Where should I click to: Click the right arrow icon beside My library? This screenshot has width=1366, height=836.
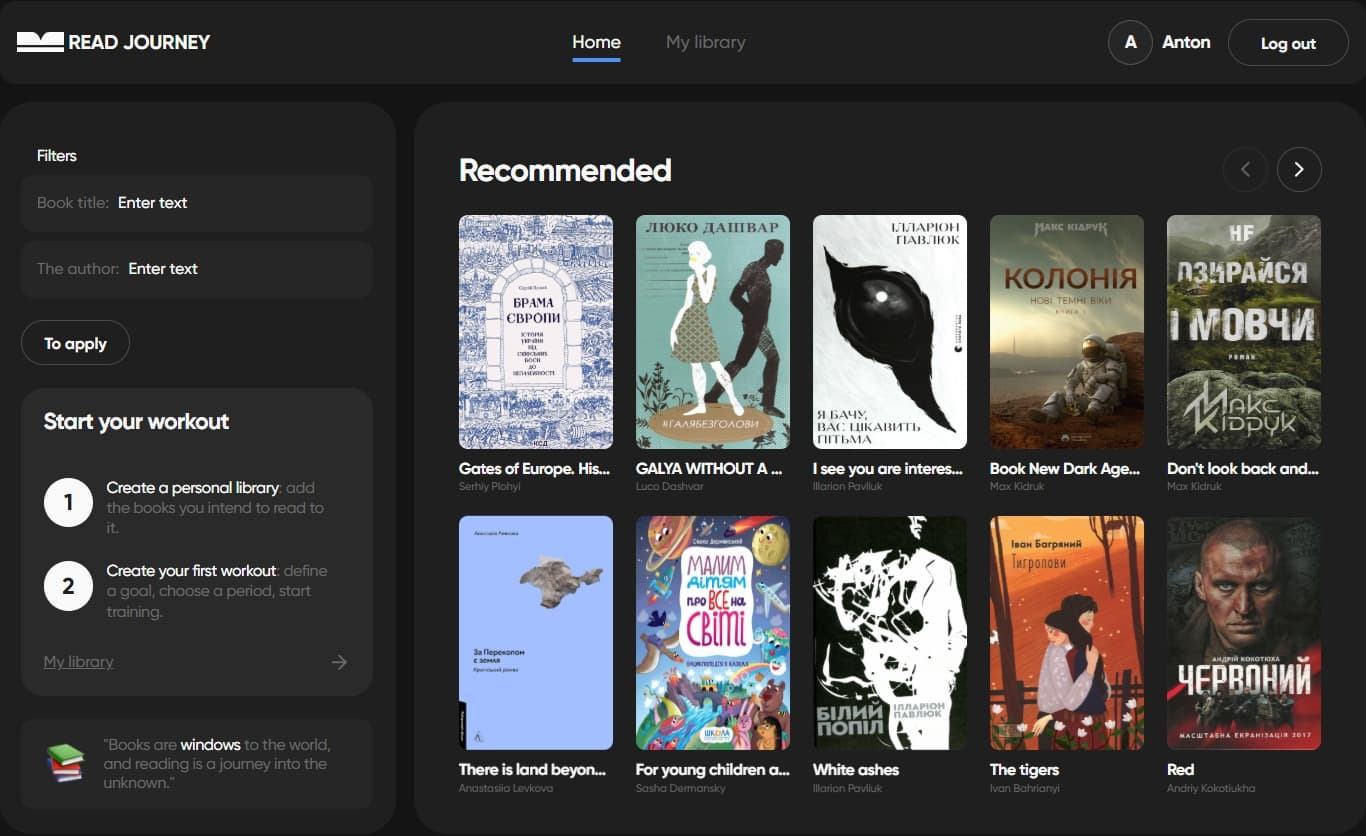coord(339,662)
